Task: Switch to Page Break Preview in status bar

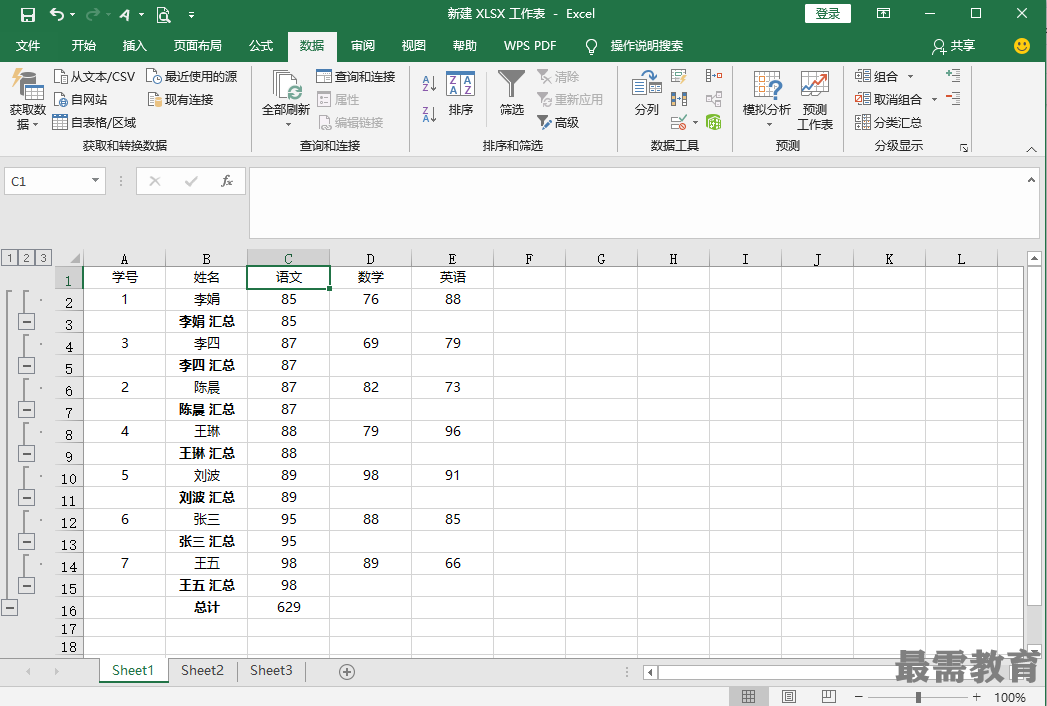Action: (x=829, y=697)
